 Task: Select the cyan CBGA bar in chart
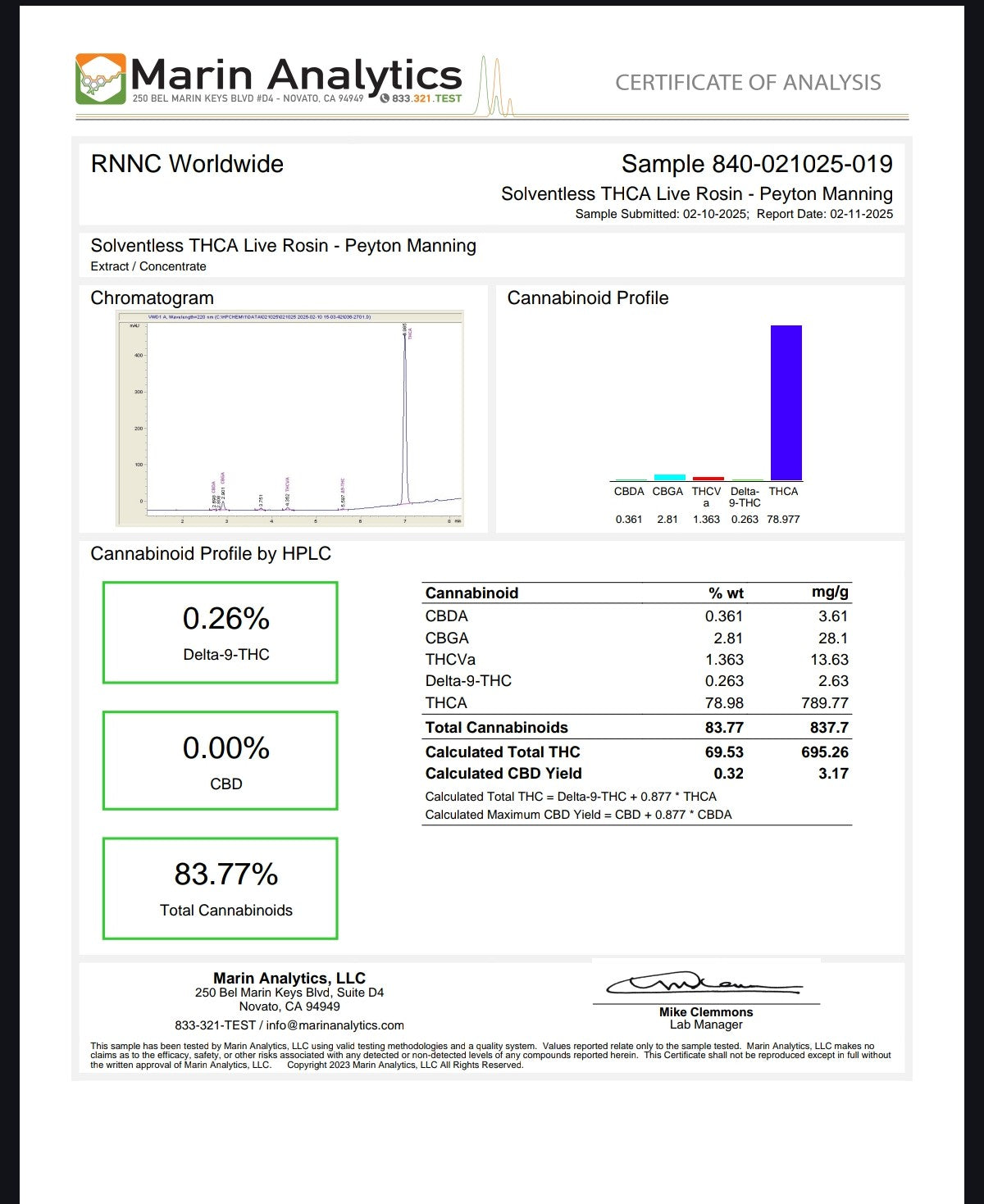tap(669, 477)
